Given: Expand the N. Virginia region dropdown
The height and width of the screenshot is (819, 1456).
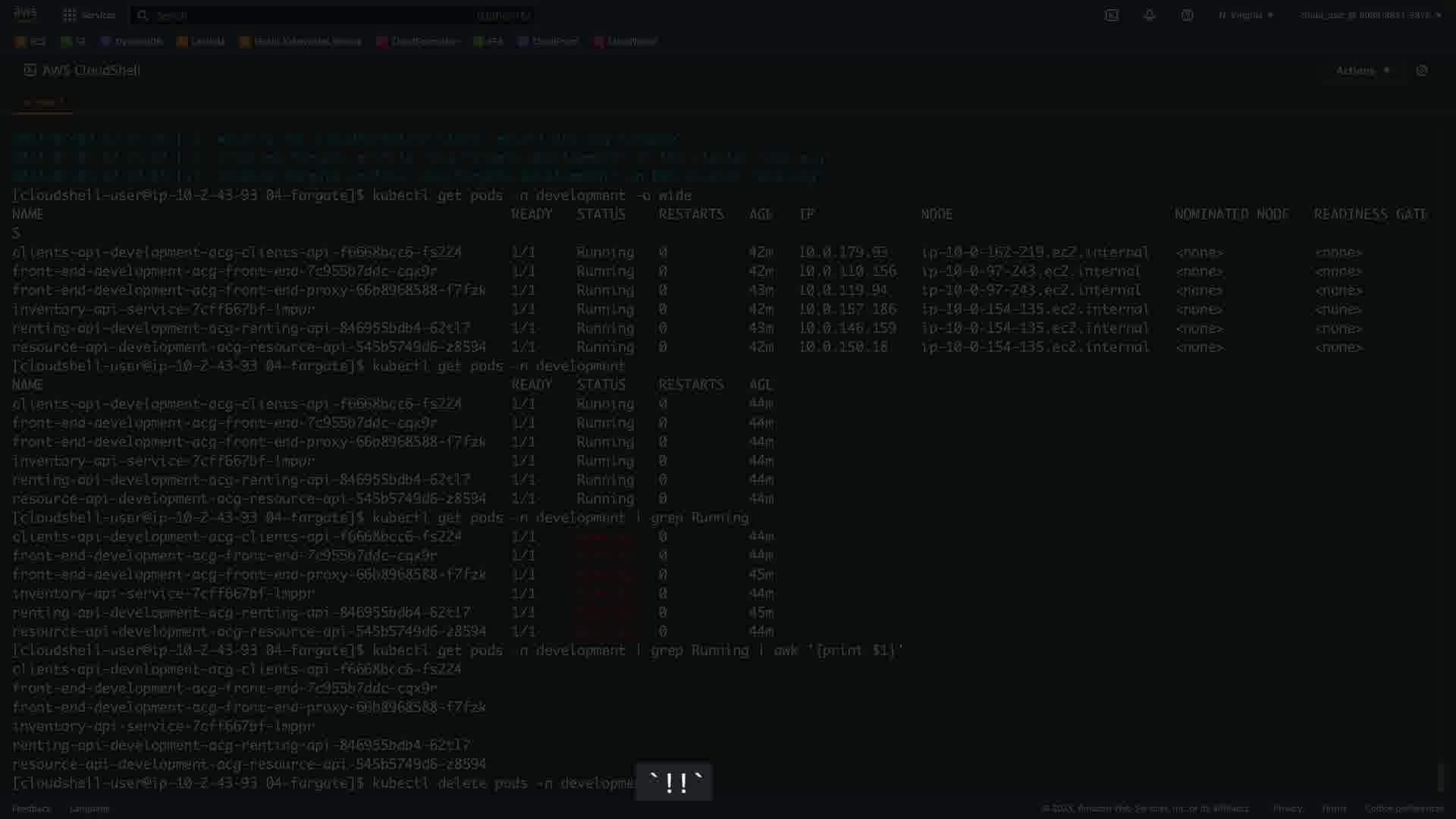Looking at the screenshot, I should 1246,15.
